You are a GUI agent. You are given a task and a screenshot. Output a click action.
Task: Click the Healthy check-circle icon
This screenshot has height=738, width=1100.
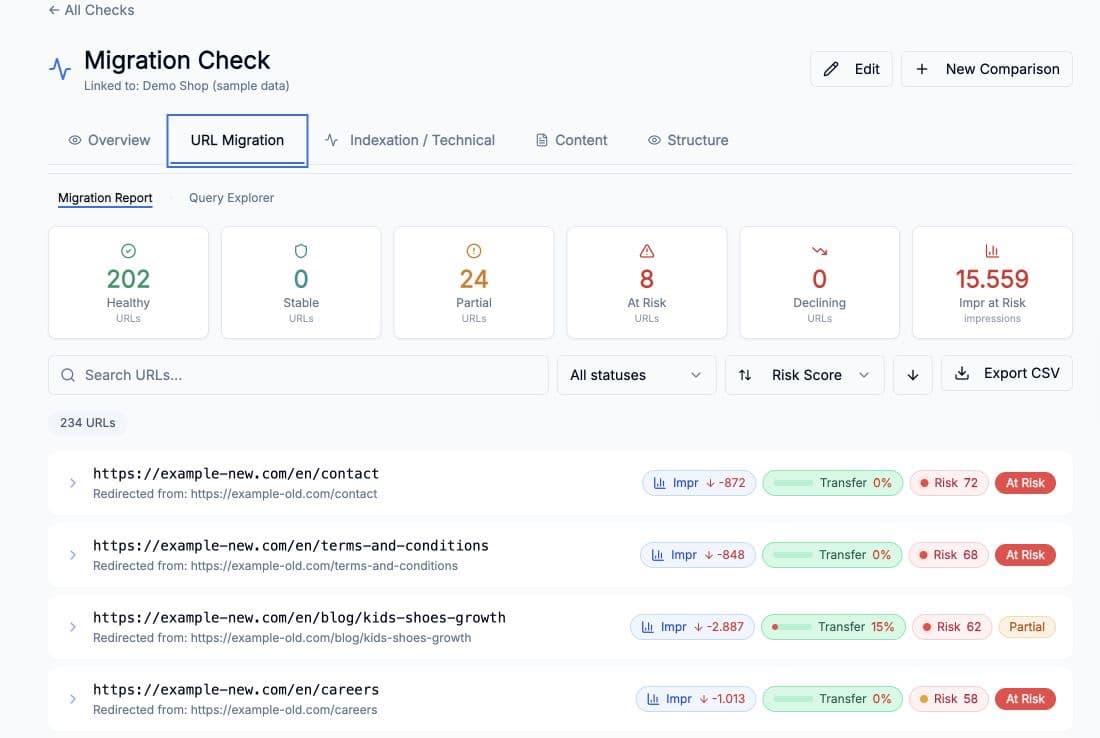click(128, 250)
